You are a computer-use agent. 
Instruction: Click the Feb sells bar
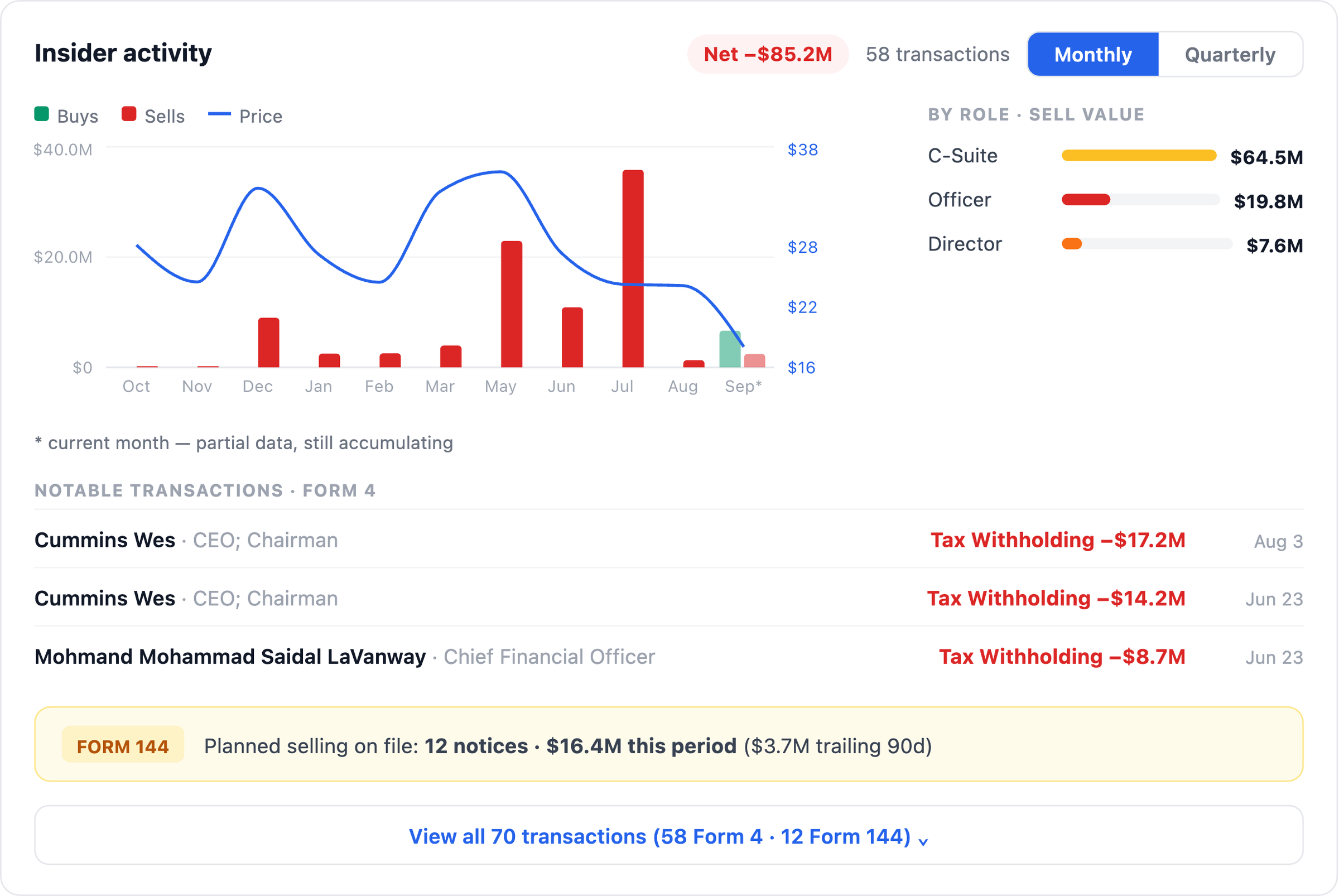click(x=391, y=360)
